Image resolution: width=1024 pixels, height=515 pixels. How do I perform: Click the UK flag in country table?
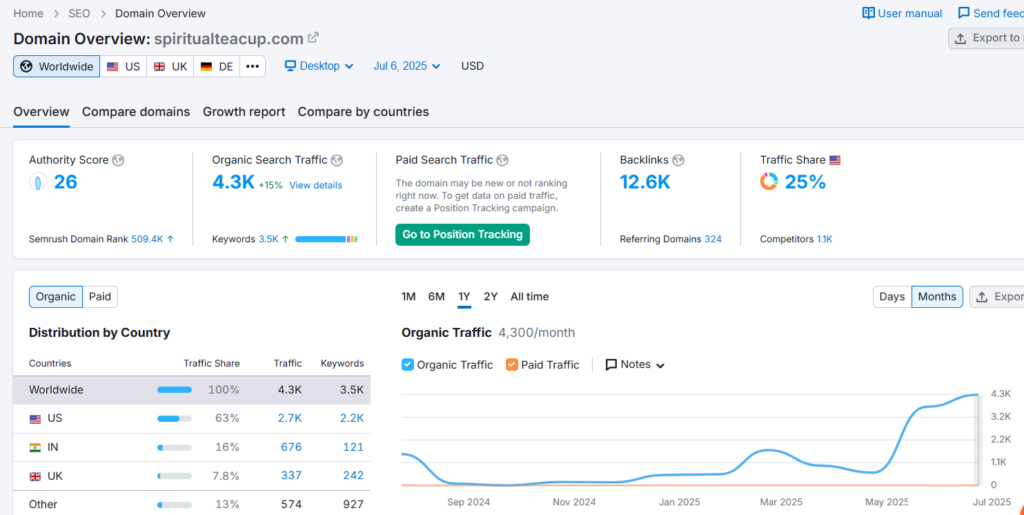35,476
